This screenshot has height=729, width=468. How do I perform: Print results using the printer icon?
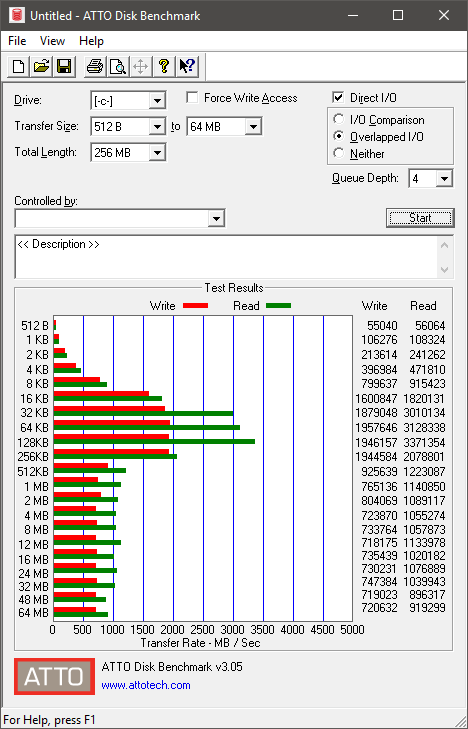click(95, 66)
